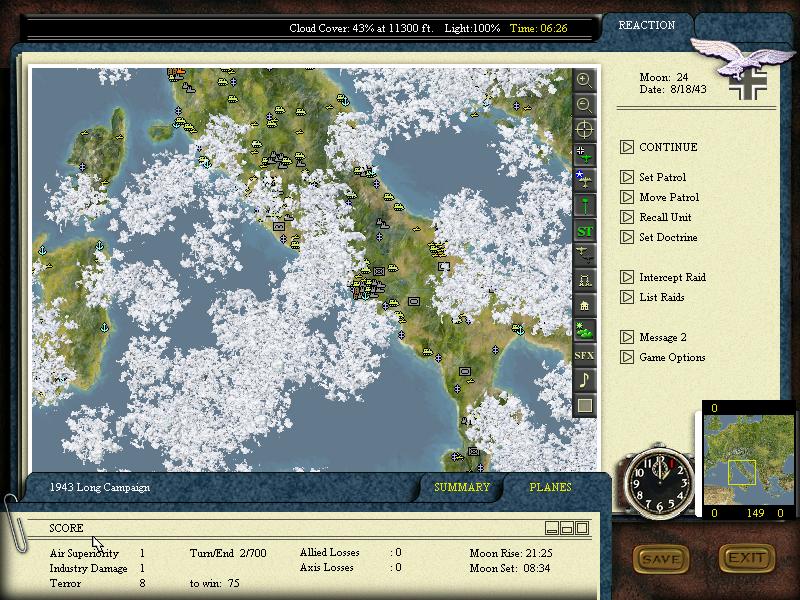Click the Terror score row
Screen dimensions: 800x600
[x=97, y=583]
